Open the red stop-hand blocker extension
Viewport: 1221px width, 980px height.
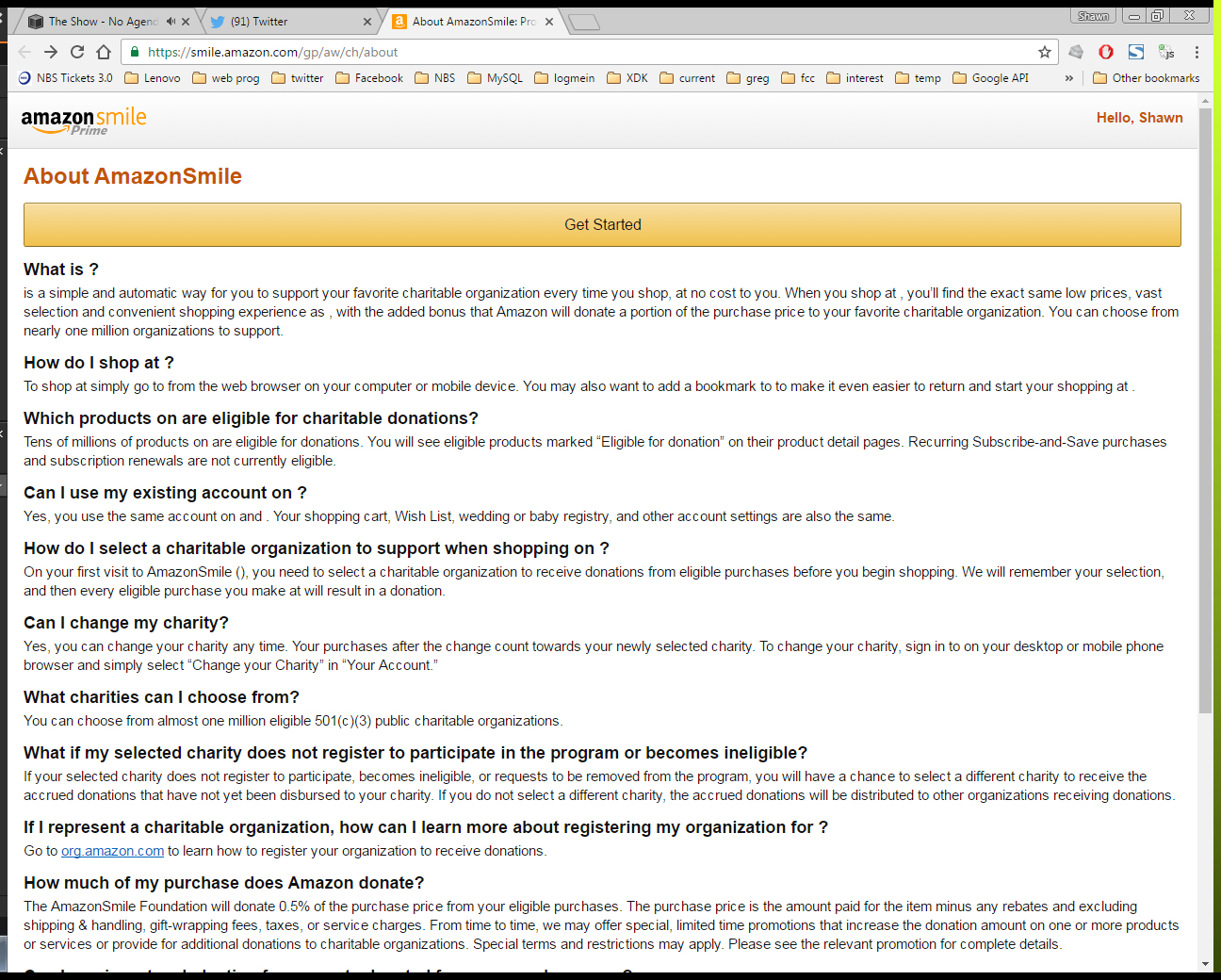[x=1106, y=52]
